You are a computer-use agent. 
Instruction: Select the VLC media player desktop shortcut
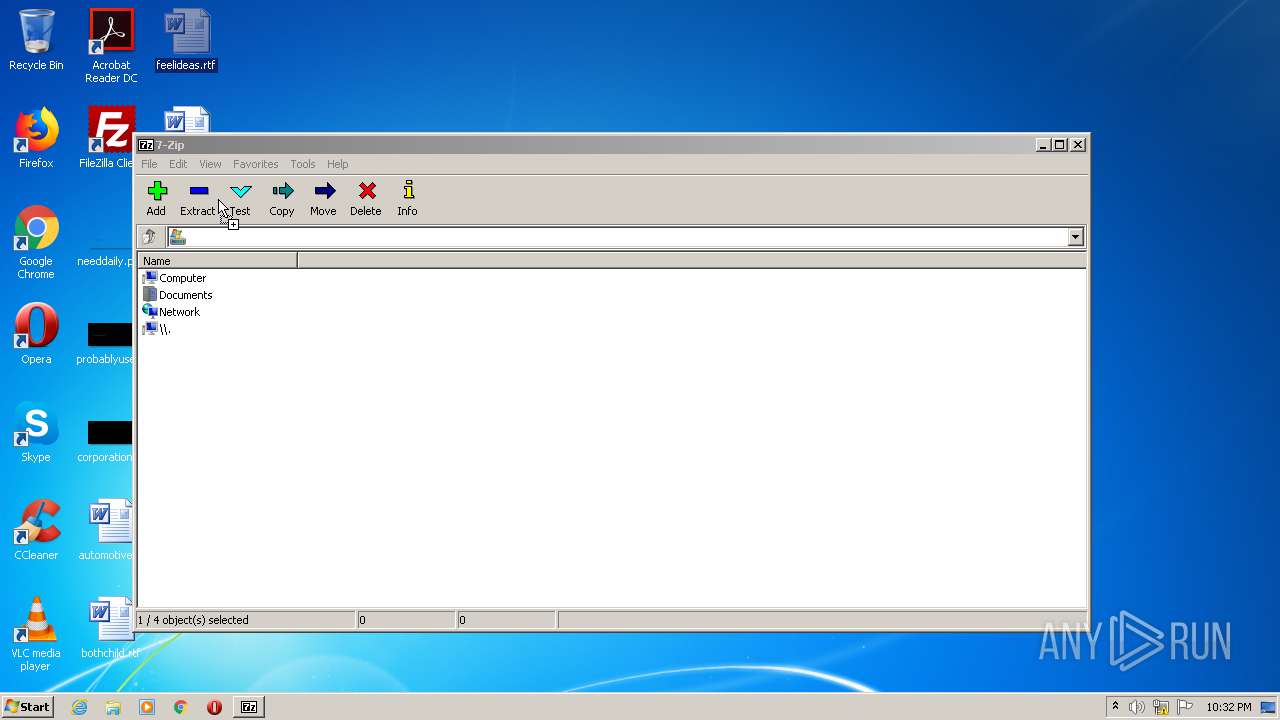36,634
